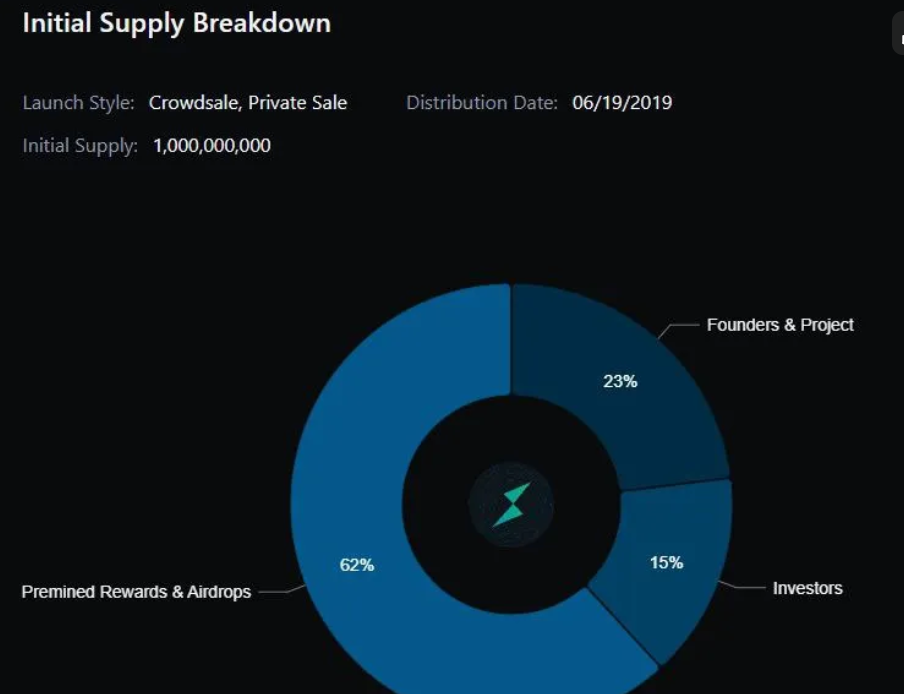The image size is (904, 694).
Task: Click the 62% percentage label
Action: tap(357, 565)
